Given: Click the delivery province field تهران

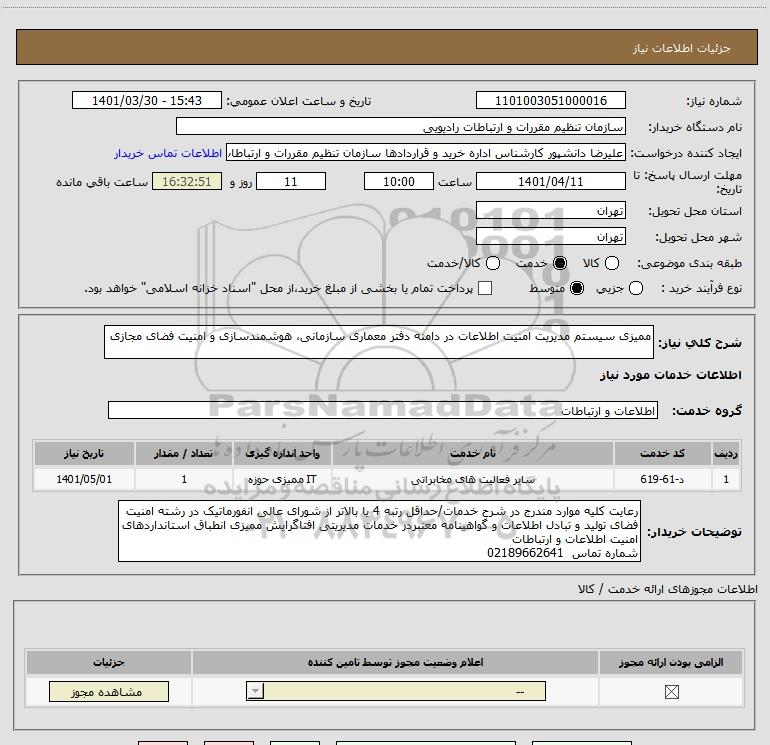Looking at the screenshot, I should [x=550, y=210].
